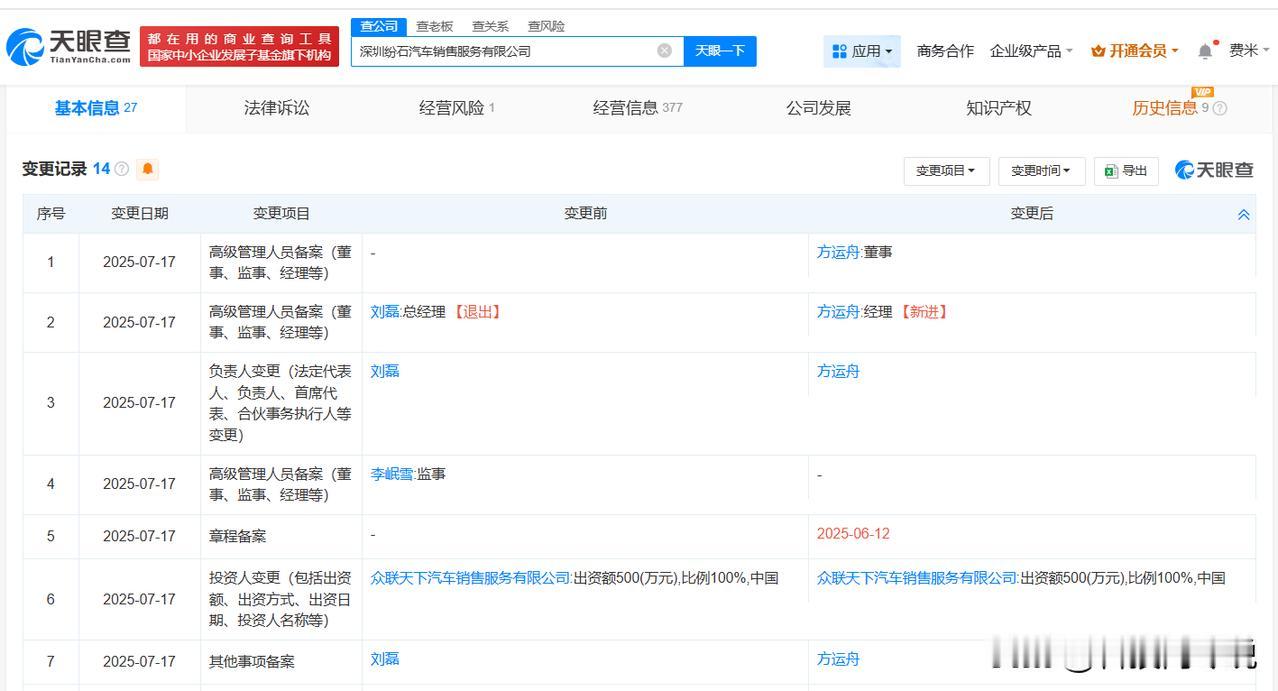
Task: Open 方运舟 link in row 7 其他事项备案
Action: [x=838, y=659]
